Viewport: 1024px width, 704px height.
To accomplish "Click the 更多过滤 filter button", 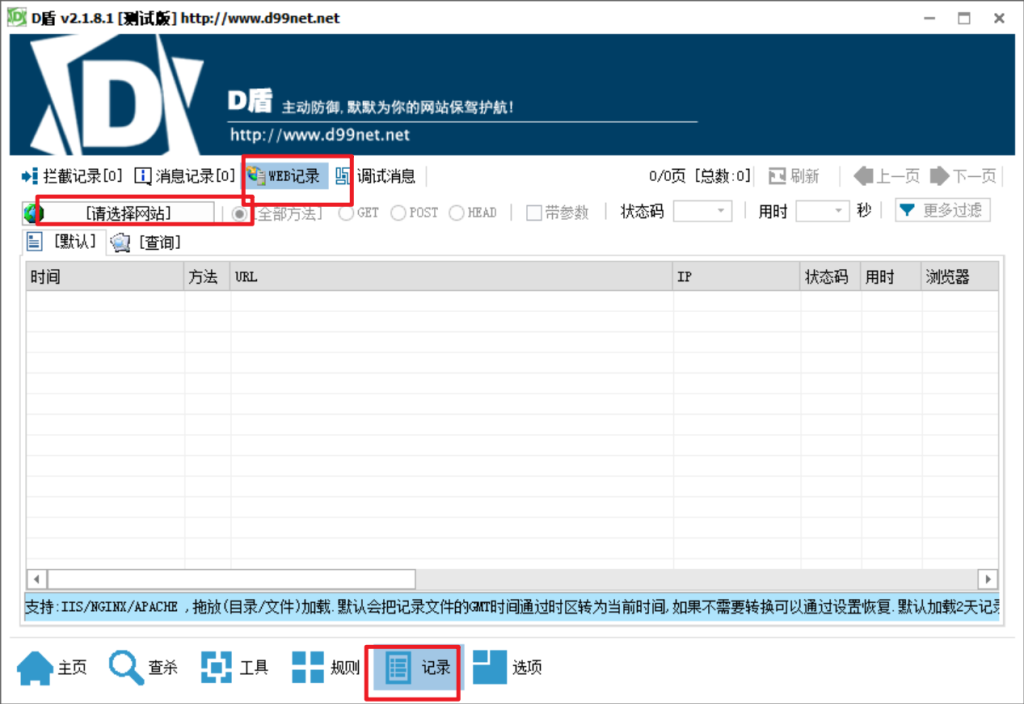I will (x=942, y=210).
